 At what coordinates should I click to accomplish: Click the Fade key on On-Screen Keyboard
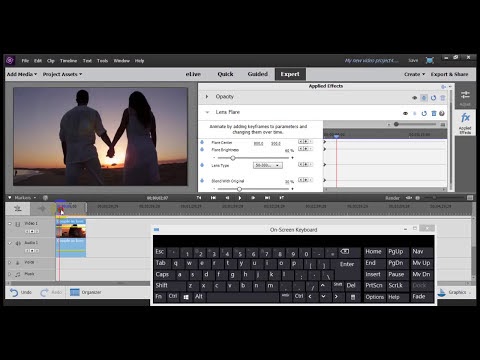422,297
